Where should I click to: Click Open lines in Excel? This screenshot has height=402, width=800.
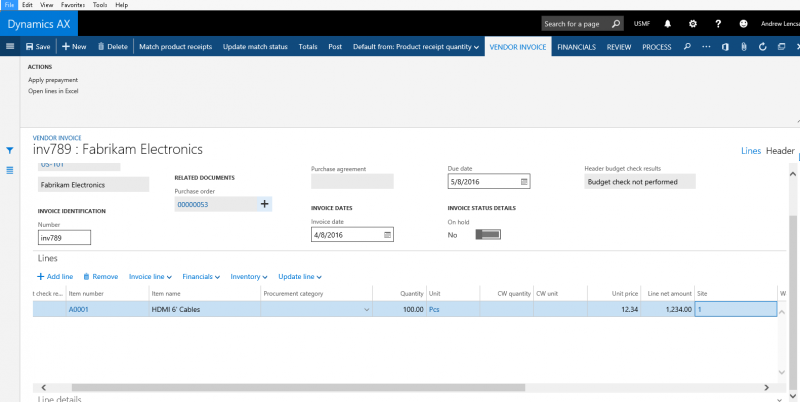[x=53, y=91]
